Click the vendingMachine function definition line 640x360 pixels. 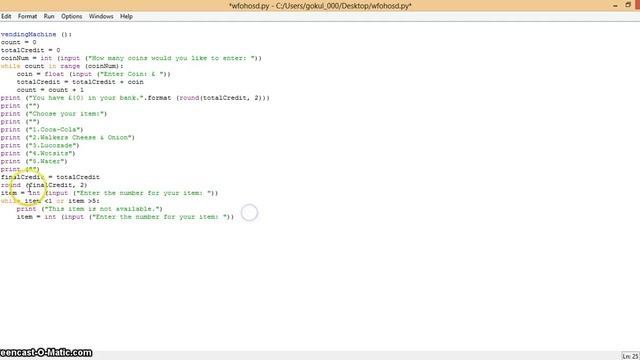36,34
